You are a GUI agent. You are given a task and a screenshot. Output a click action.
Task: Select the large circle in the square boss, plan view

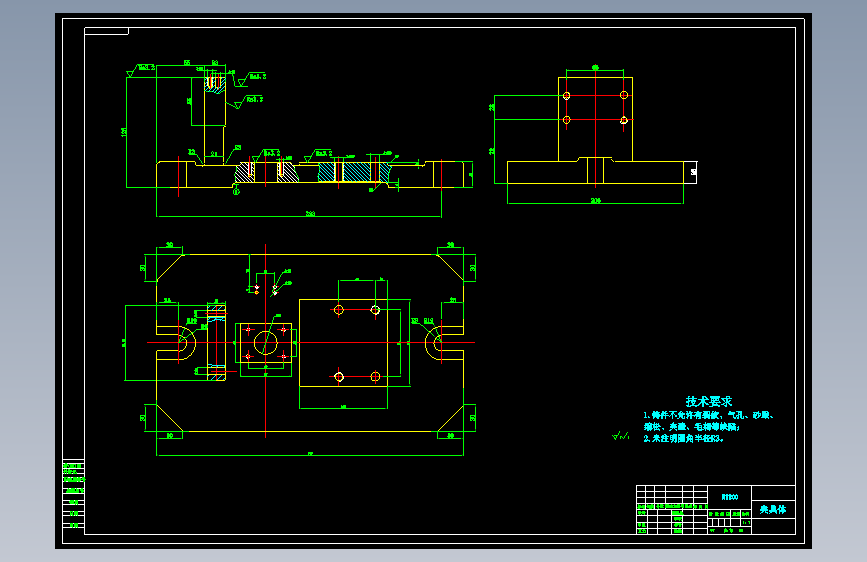pos(265,343)
